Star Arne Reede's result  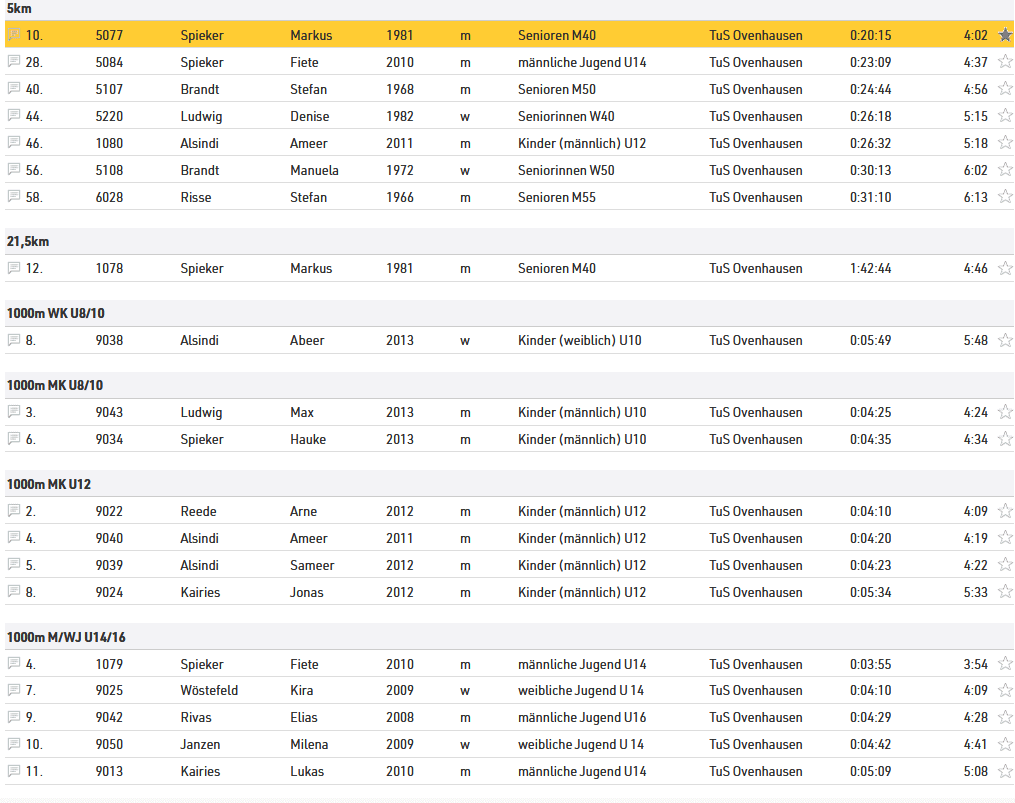pos(1005,510)
